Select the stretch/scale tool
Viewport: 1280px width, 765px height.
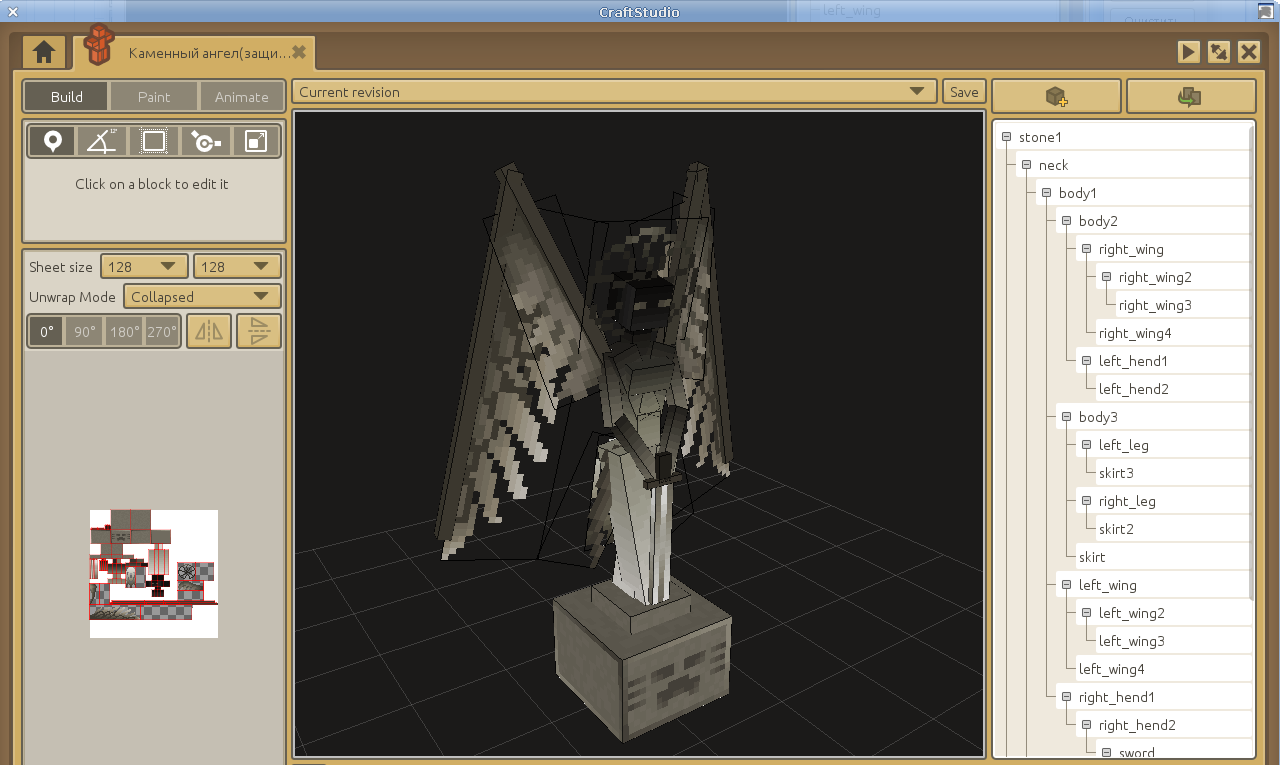(x=256, y=141)
